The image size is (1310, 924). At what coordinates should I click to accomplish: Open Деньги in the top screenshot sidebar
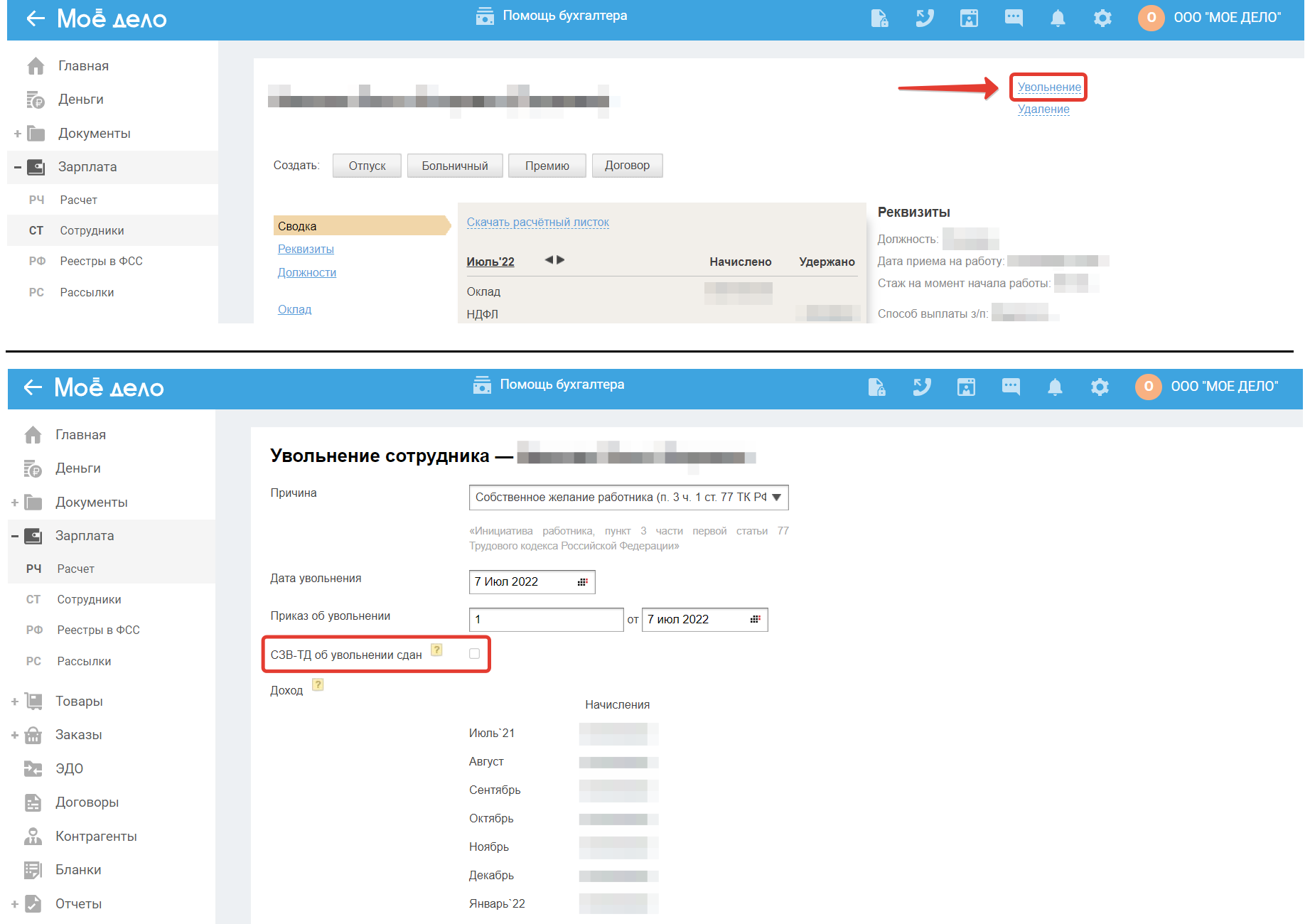[x=80, y=100]
